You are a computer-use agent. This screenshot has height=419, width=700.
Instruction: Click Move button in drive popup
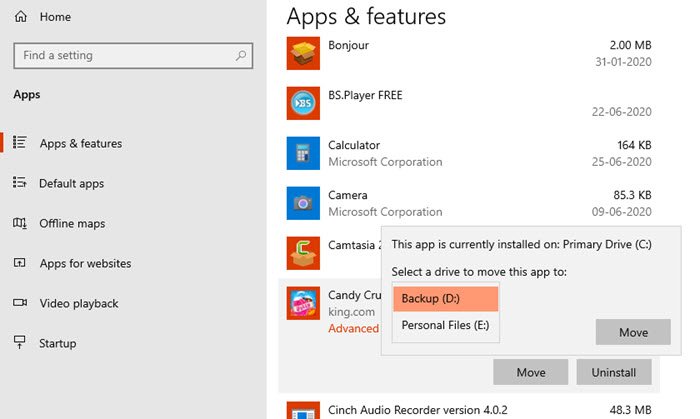coord(633,332)
